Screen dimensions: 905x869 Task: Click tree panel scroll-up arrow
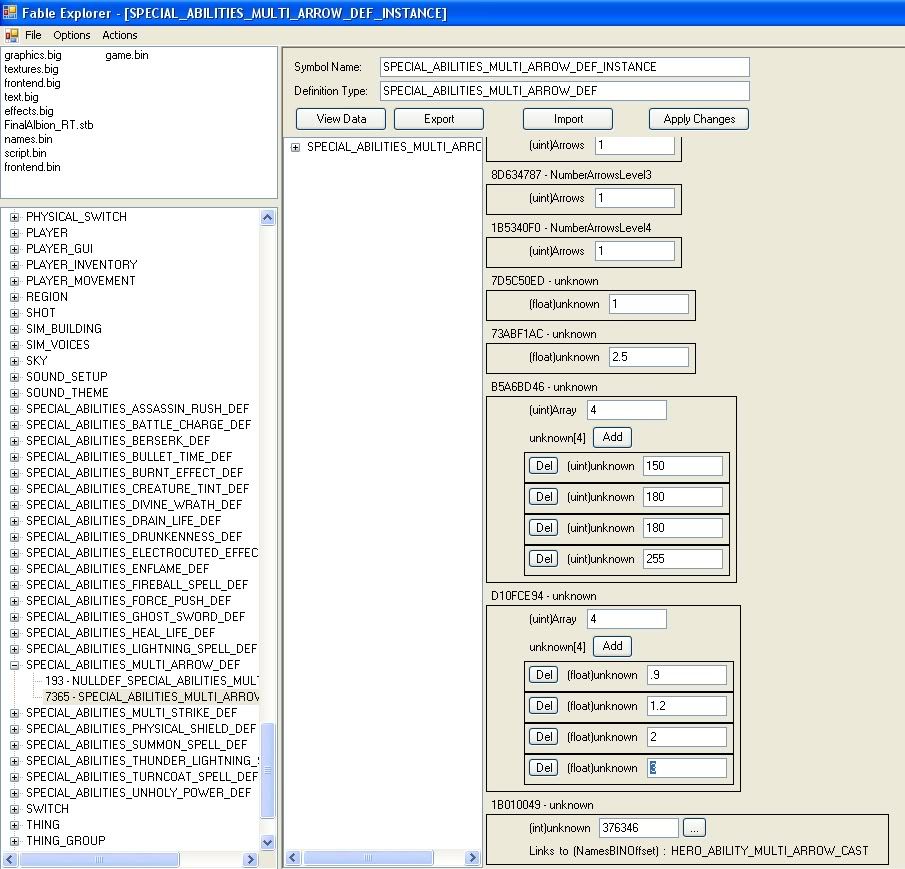coord(267,218)
